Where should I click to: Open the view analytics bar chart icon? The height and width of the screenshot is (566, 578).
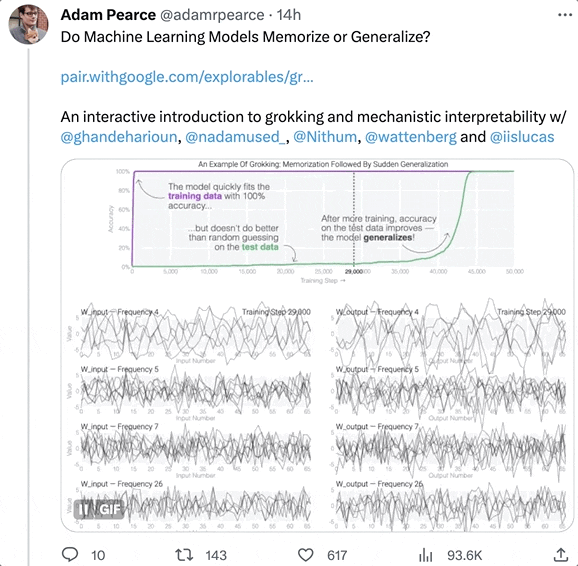coord(426,555)
